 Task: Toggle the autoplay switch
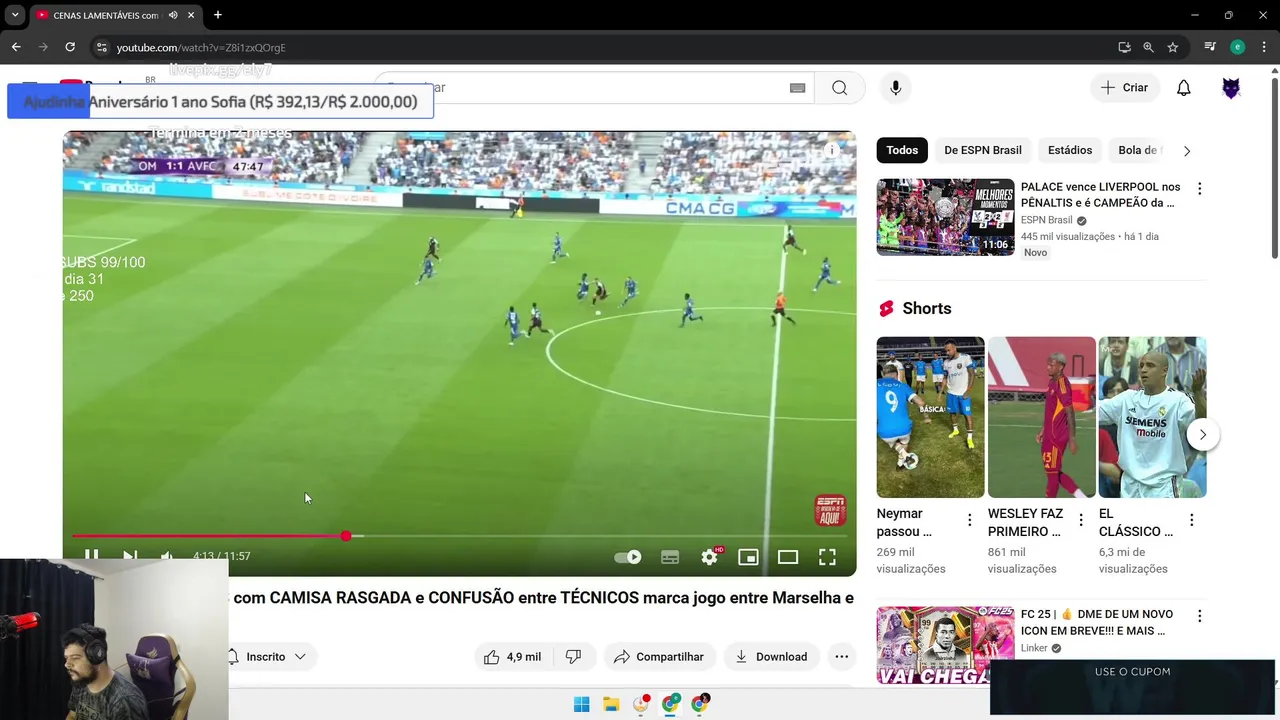tap(628, 557)
